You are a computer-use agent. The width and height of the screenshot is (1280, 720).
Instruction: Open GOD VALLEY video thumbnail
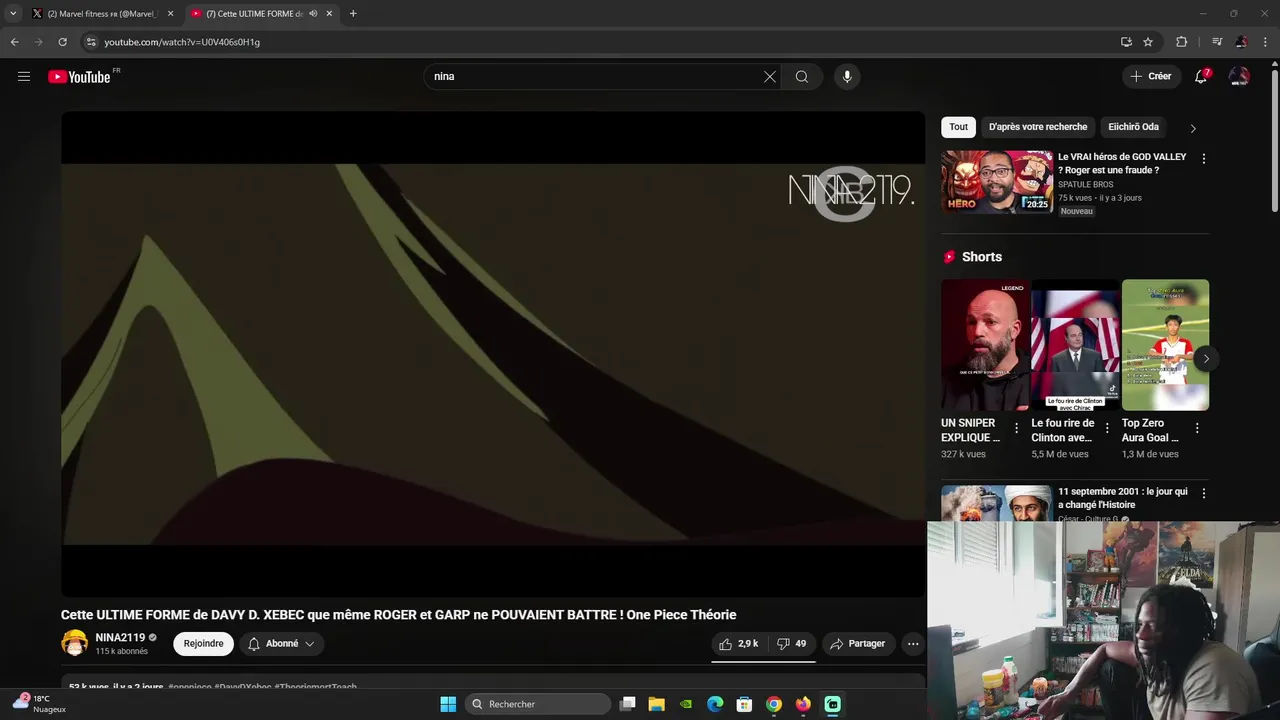coord(997,182)
